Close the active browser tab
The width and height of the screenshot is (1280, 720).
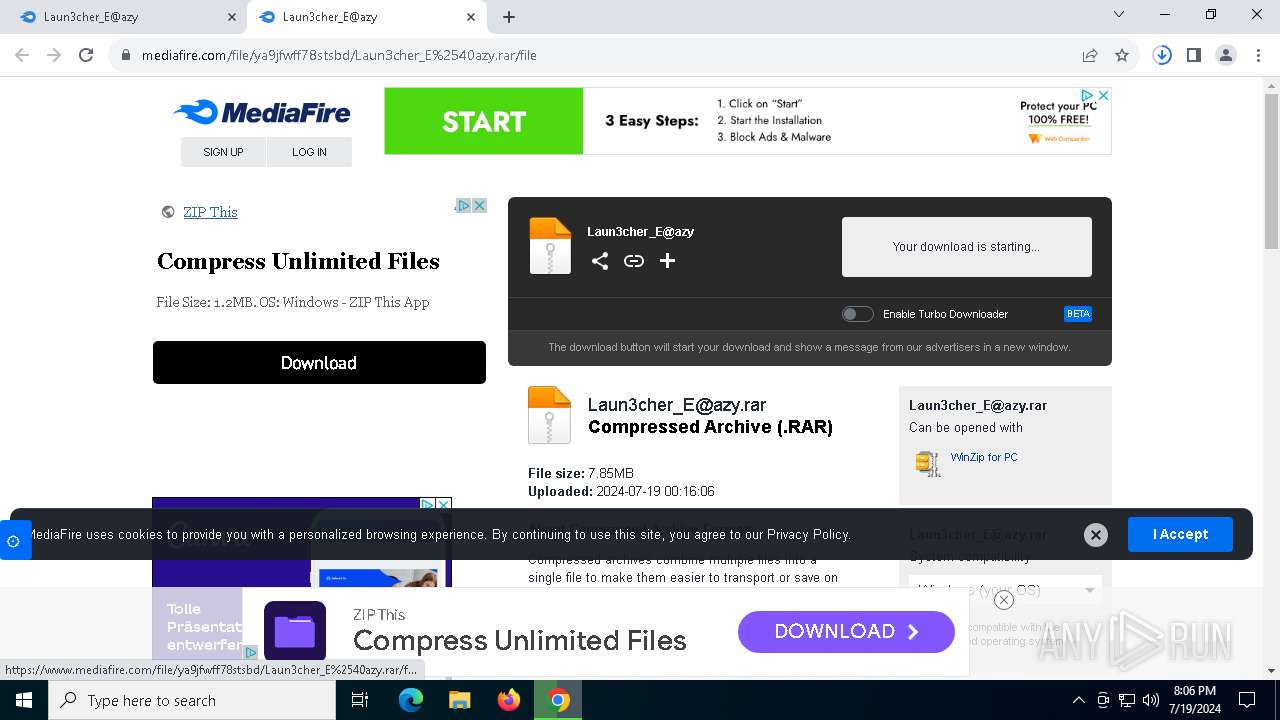click(x=471, y=17)
